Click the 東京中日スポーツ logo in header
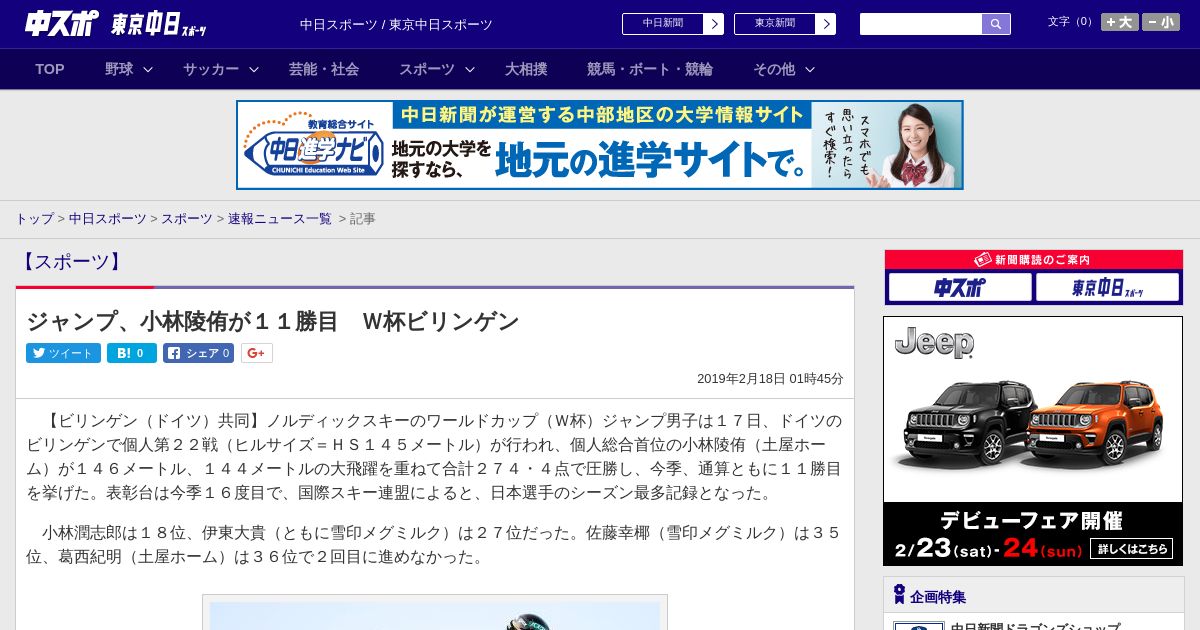This screenshot has height=630, width=1200. tap(159, 24)
